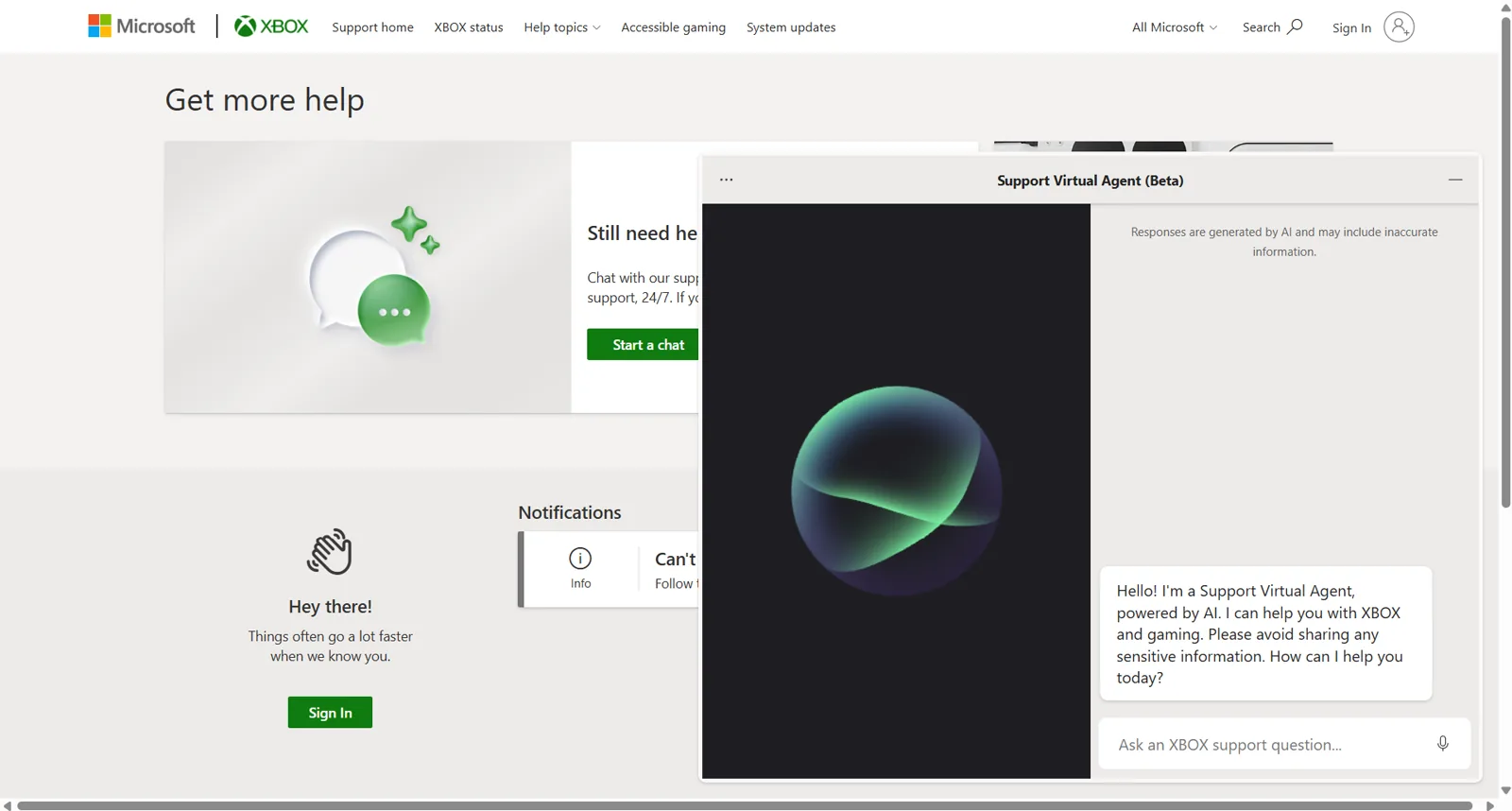Screen dimensions: 1512x811
Task: Click the Sign In avatar icon
Action: click(x=1399, y=26)
